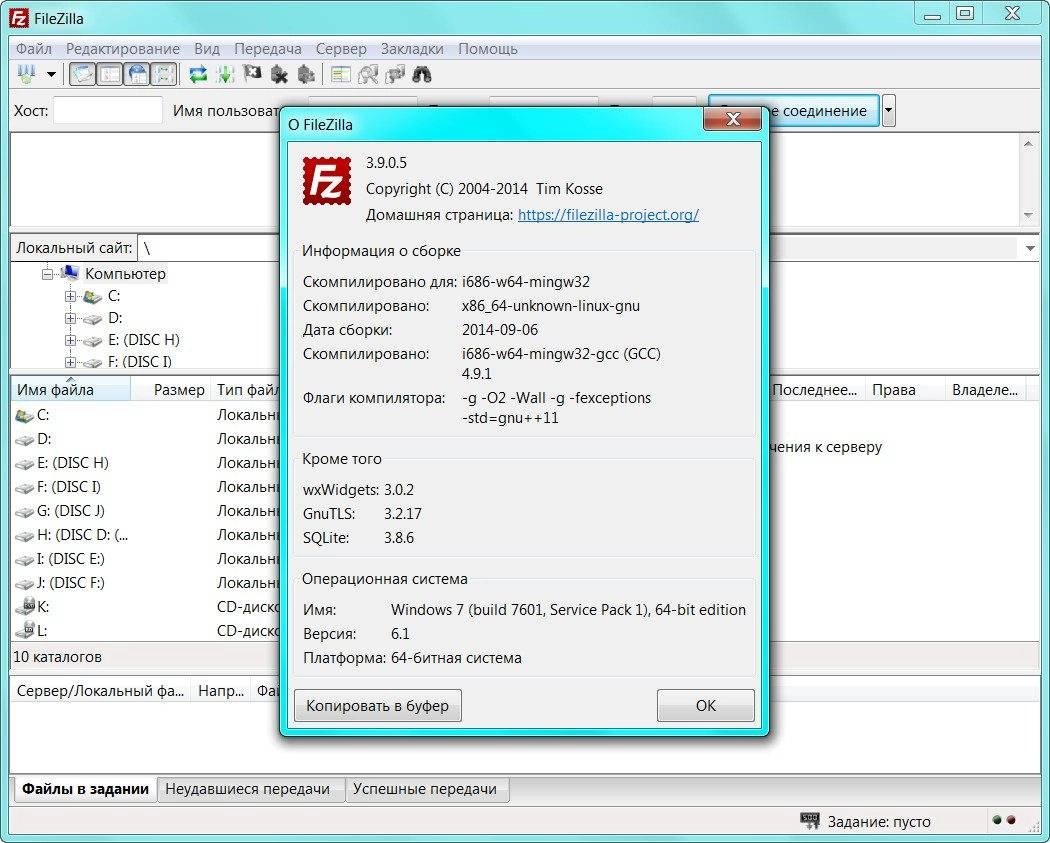Collapse the Компьютер tree node
The height and width of the screenshot is (843, 1050).
click(47, 274)
